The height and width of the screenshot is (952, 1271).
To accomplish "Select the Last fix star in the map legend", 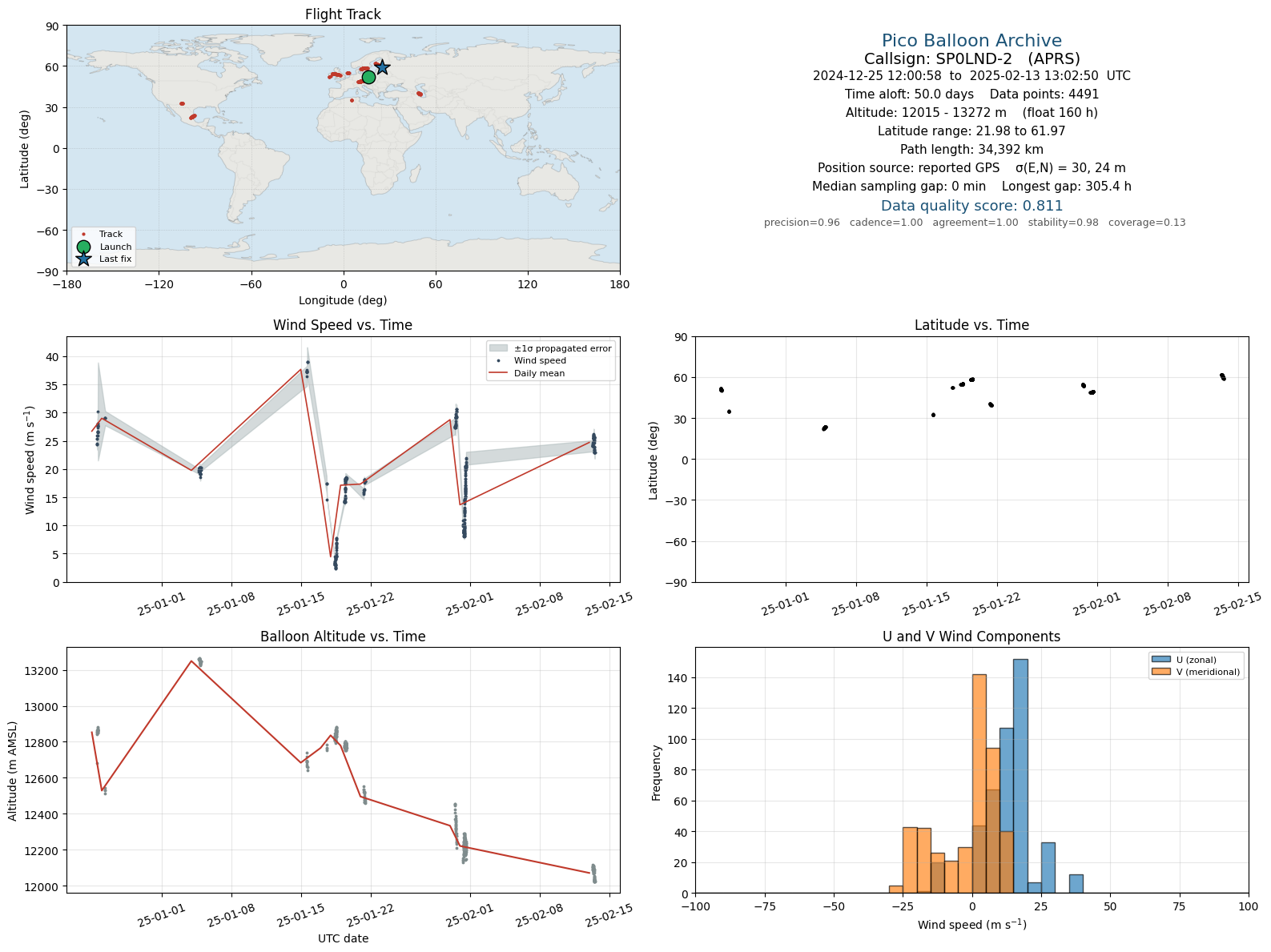I will click(83, 259).
